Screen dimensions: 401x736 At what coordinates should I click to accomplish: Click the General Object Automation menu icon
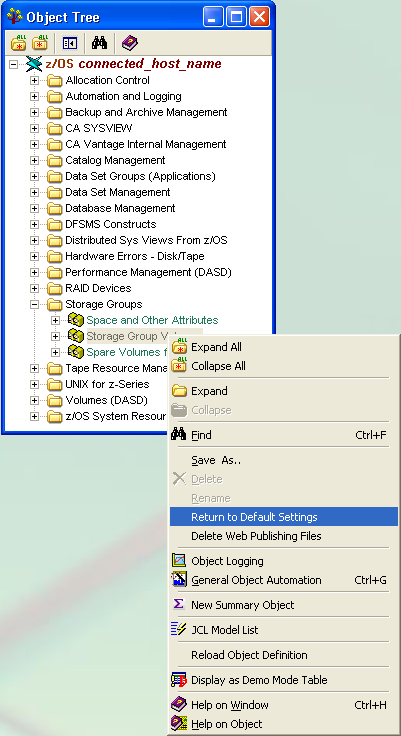(179, 580)
